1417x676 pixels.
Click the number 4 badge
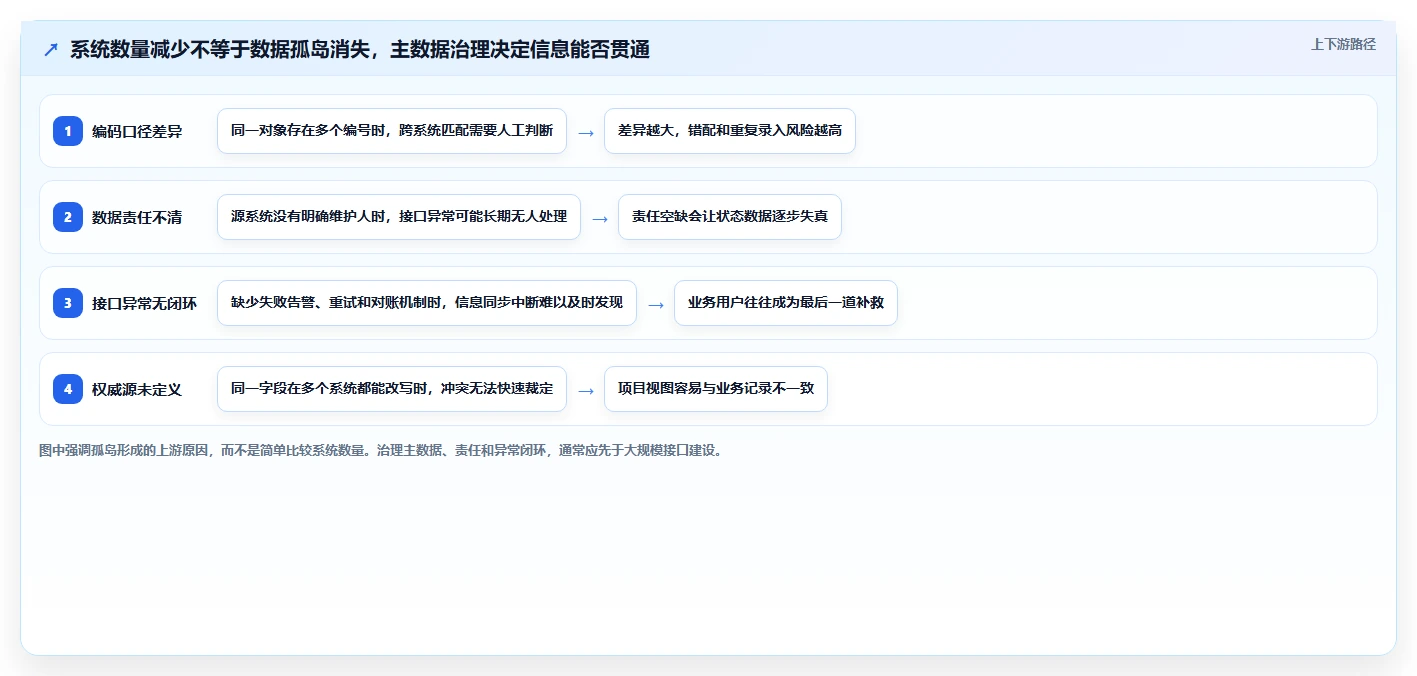click(x=68, y=389)
